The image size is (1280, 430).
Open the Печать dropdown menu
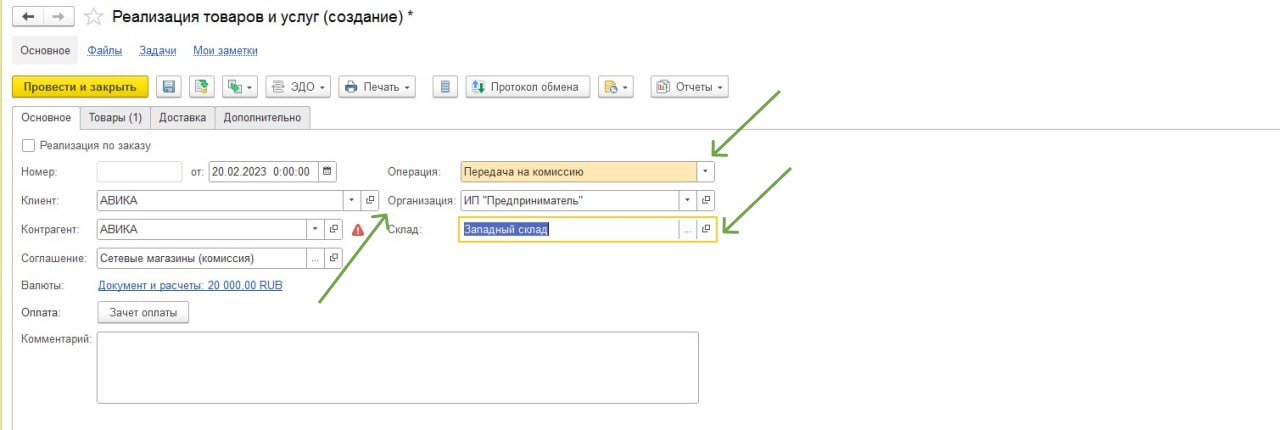pos(377,87)
